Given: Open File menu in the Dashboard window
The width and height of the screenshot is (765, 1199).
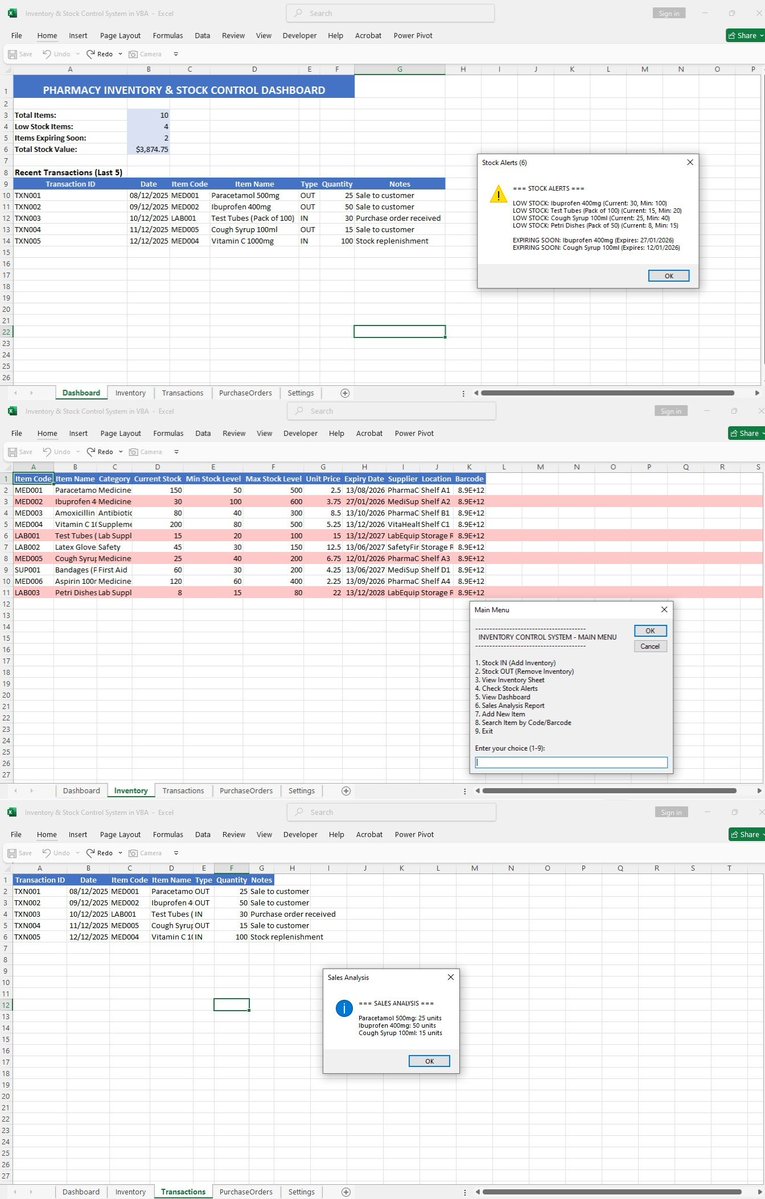Looking at the screenshot, I should pyautogui.click(x=17, y=35).
